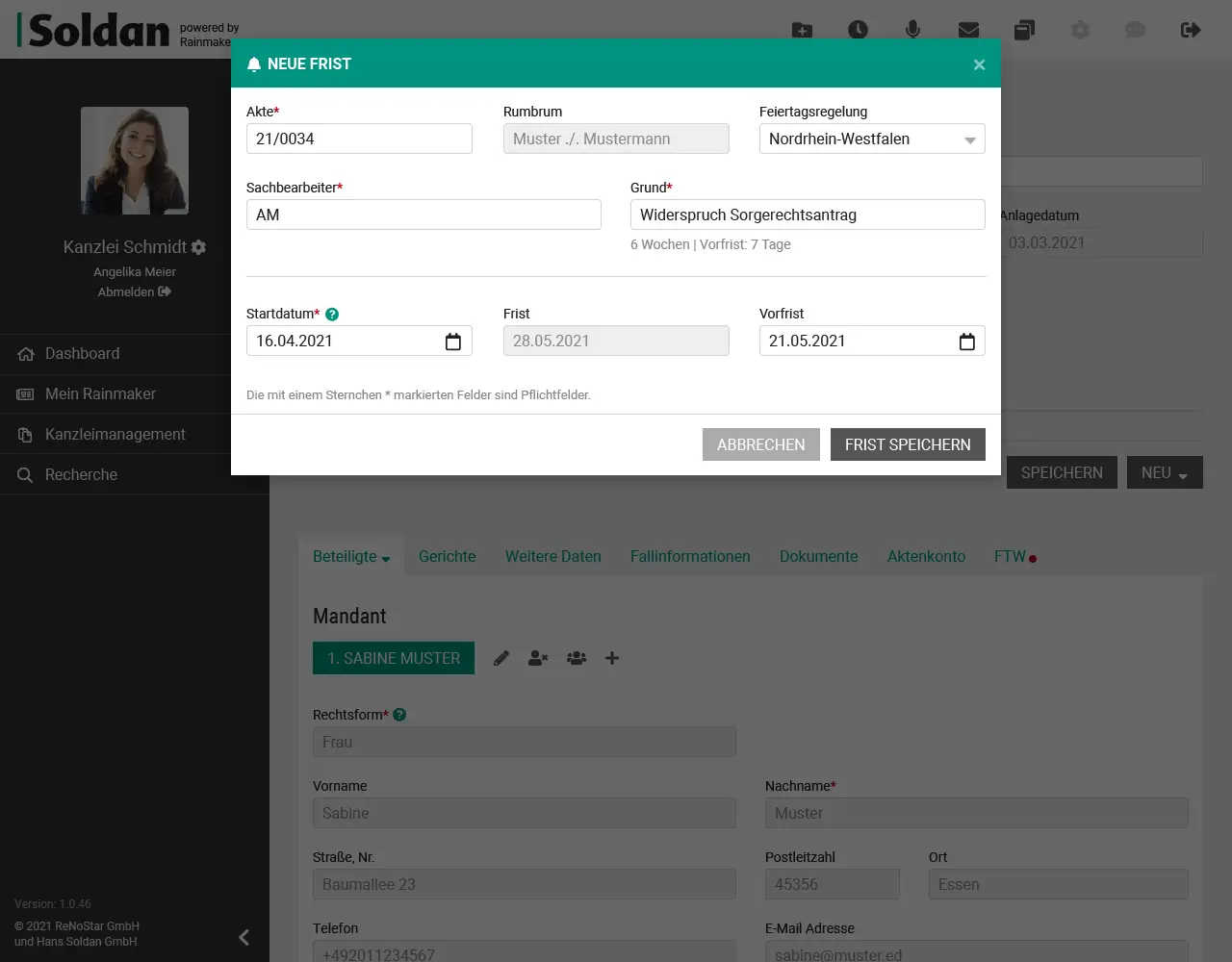The height and width of the screenshot is (962, 1232).
Task: Collapse sidebar with the left chevron
Action: click(x=244, y=937)
